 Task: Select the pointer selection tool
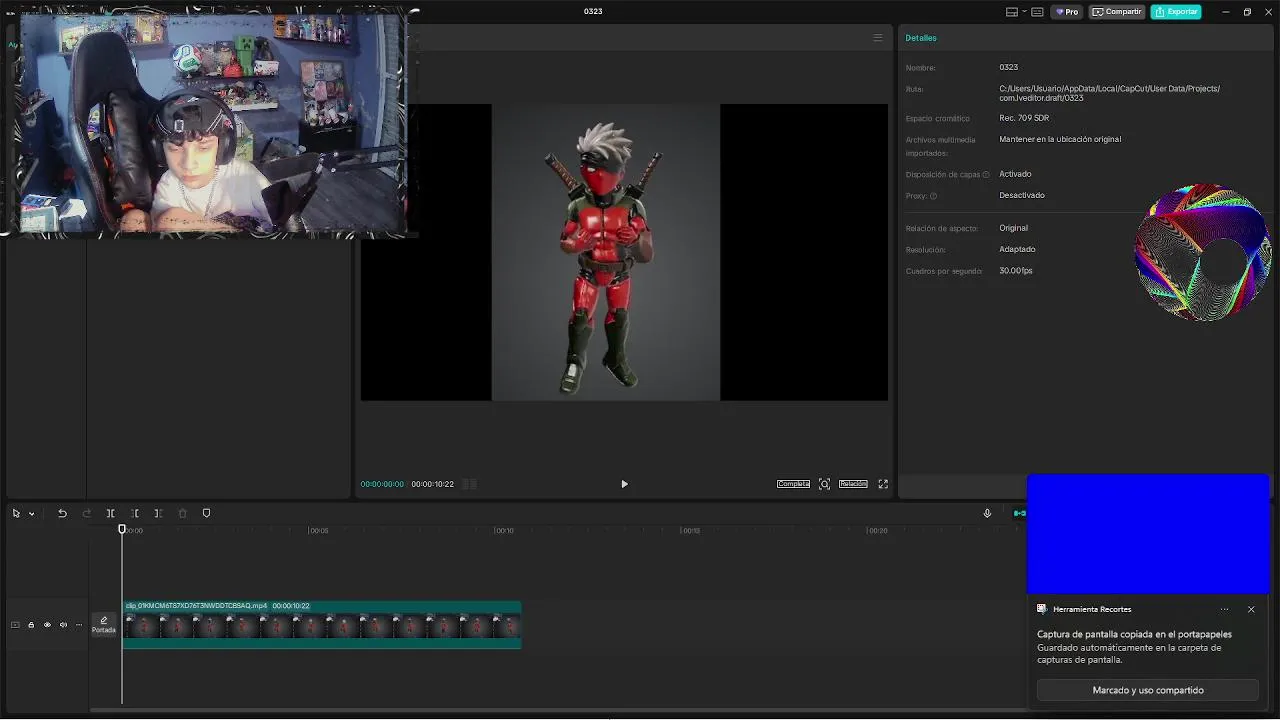point(16,513)
